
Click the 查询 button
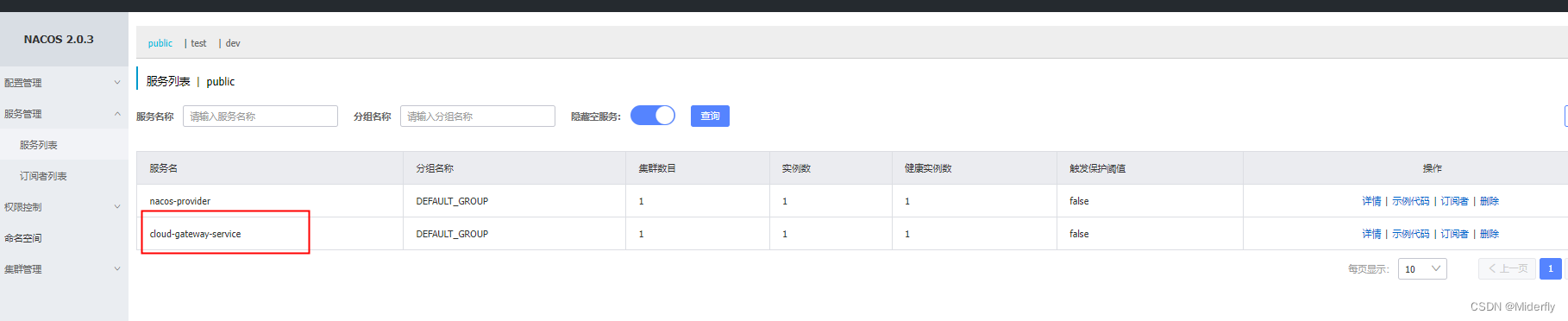(710, 116)
